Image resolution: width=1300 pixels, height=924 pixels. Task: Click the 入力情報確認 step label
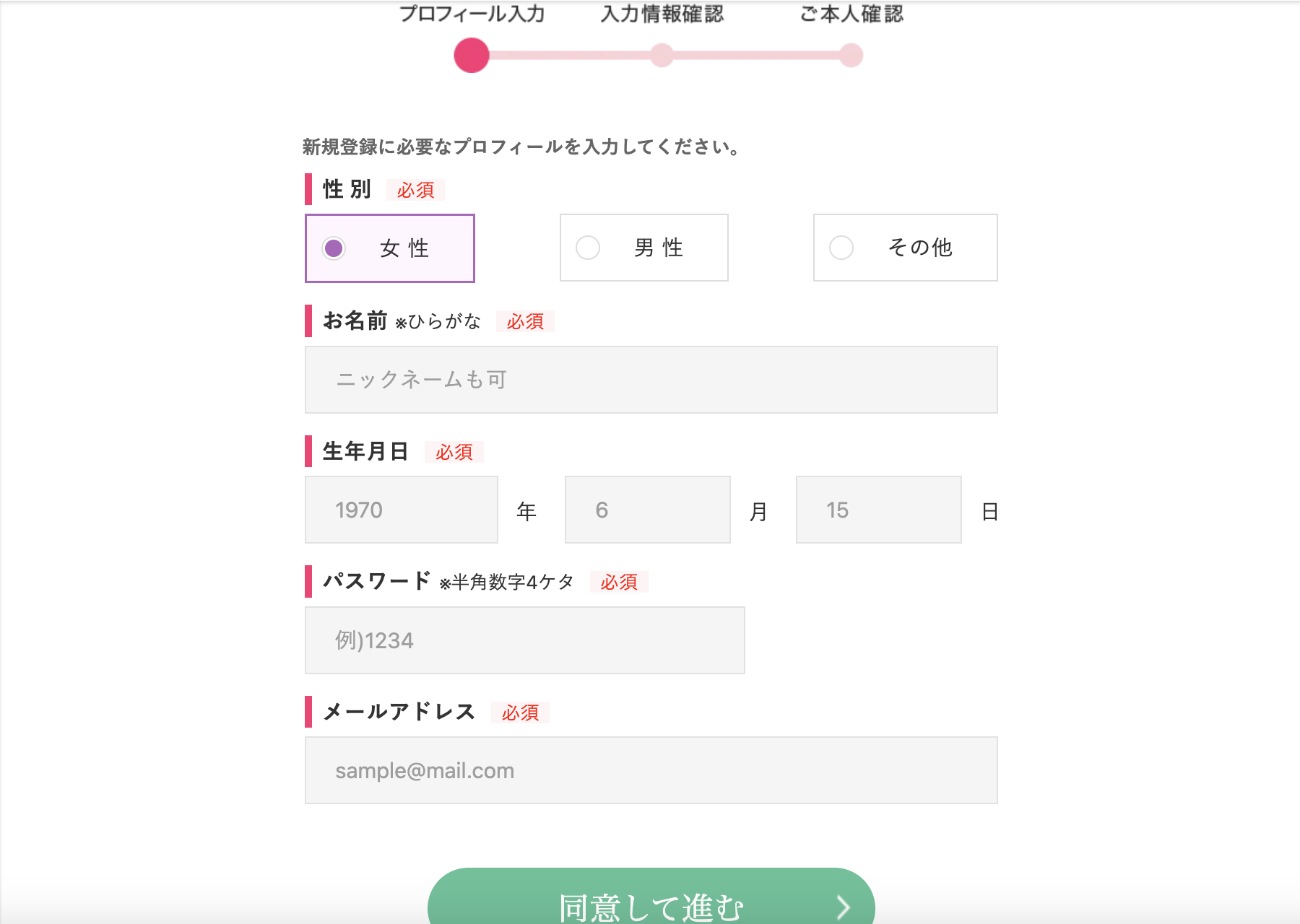pyautogui.click(x=662, y=14)
